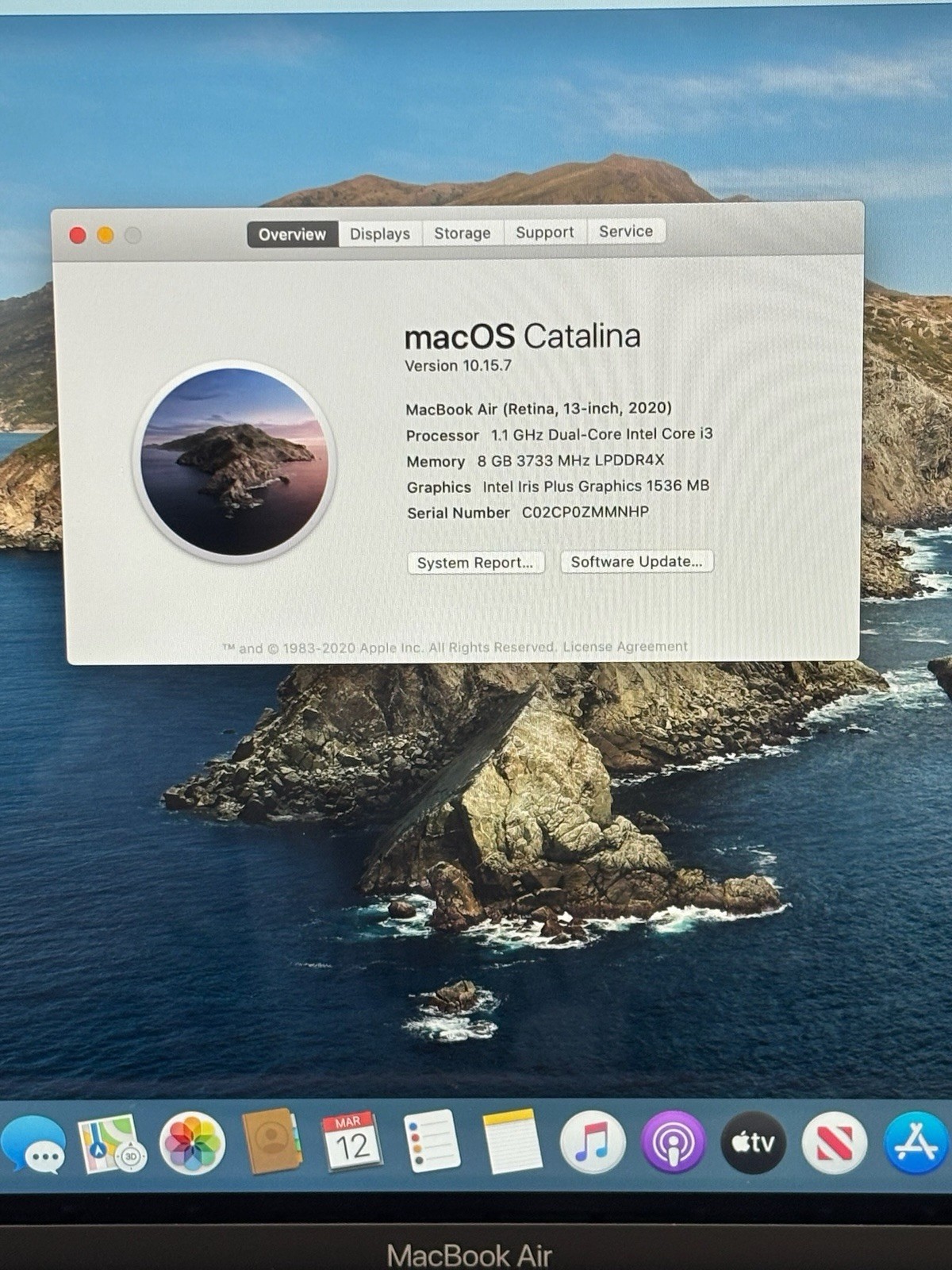
Task: Select serial number C02CP0ZMMNHP text
Action: 585,512
